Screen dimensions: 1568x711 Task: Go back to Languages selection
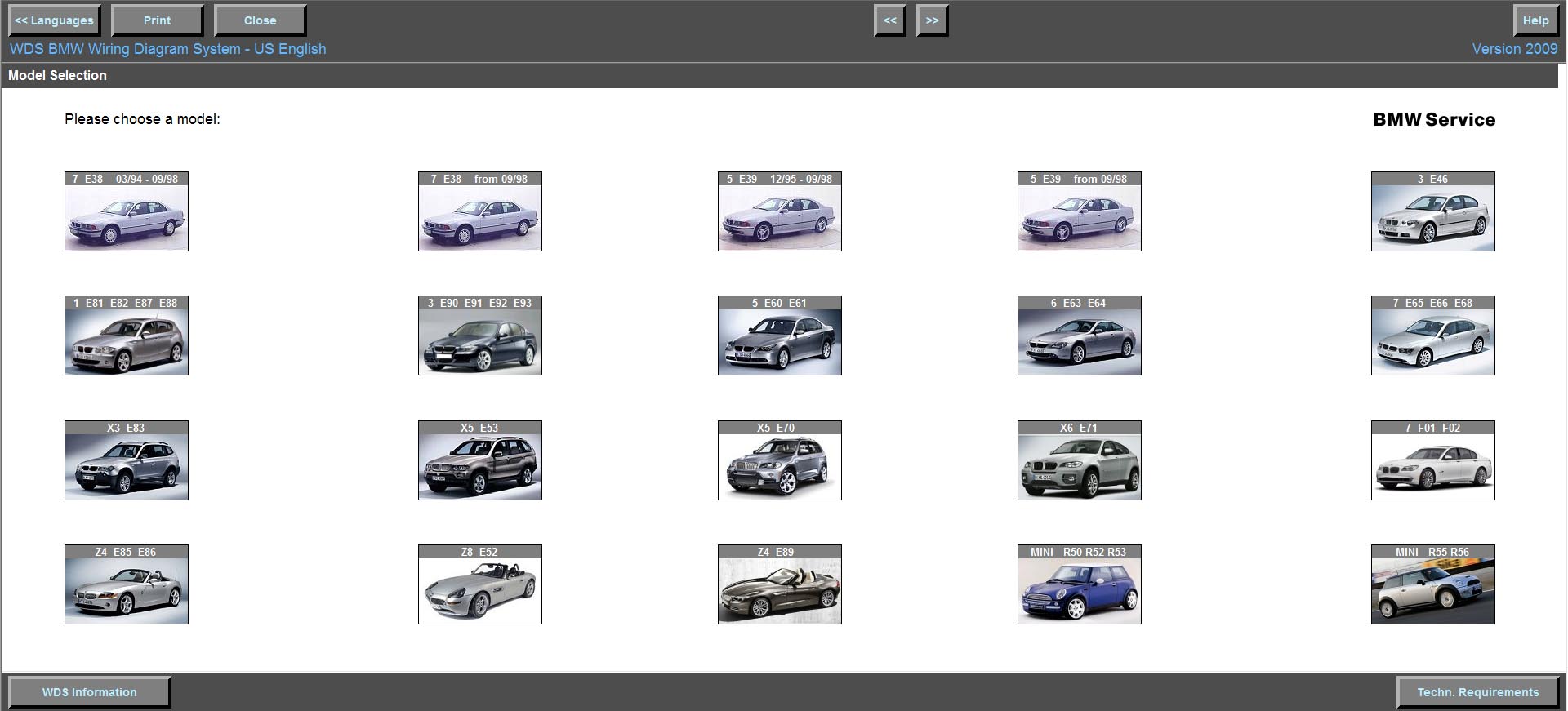55,20
